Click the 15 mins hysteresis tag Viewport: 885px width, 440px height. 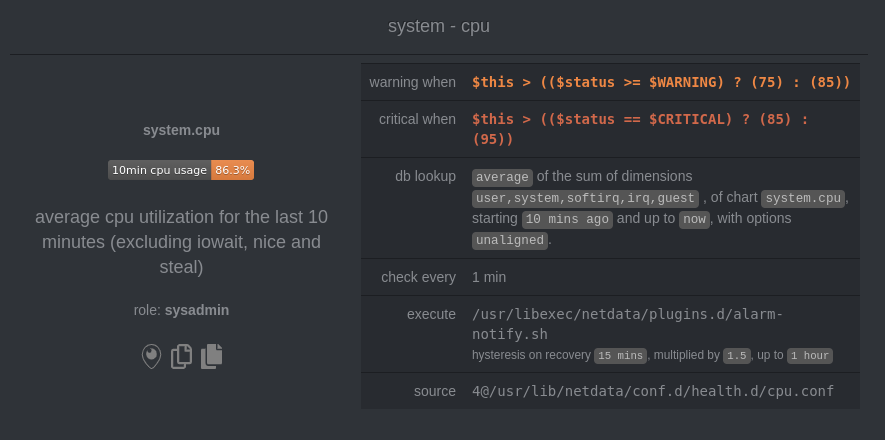point(620,356)
